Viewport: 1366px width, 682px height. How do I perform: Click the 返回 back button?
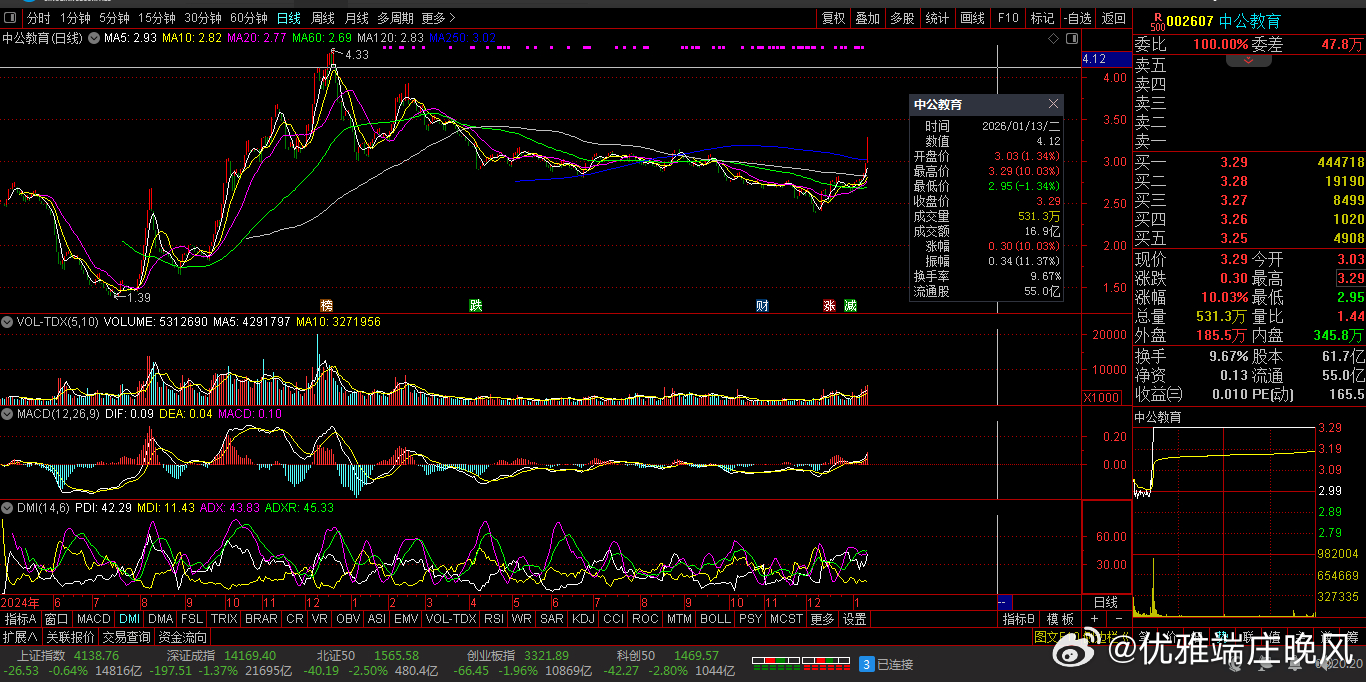[1113, 18]
